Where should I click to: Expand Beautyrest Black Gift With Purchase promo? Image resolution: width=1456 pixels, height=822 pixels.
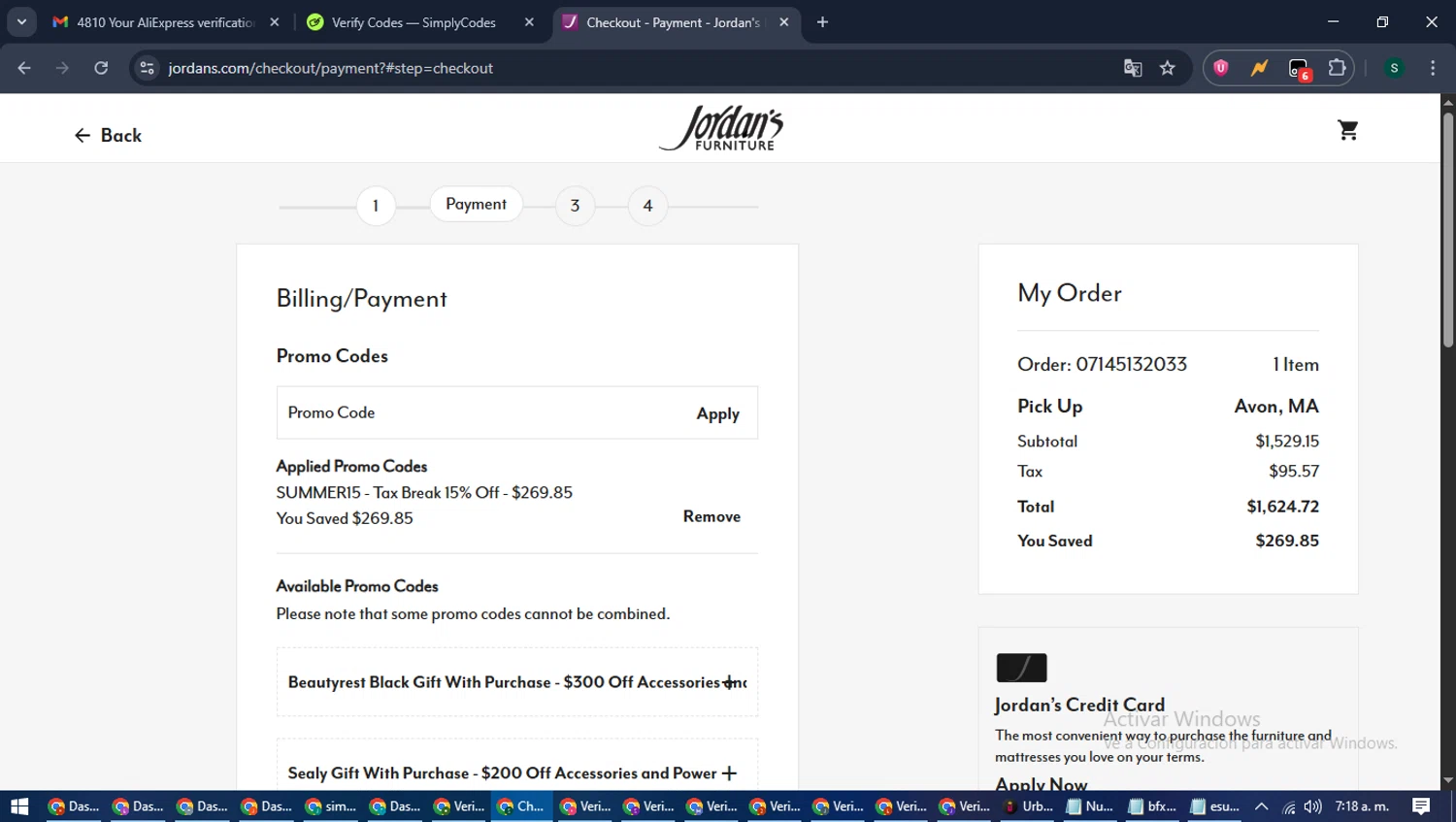pos(729,682)
